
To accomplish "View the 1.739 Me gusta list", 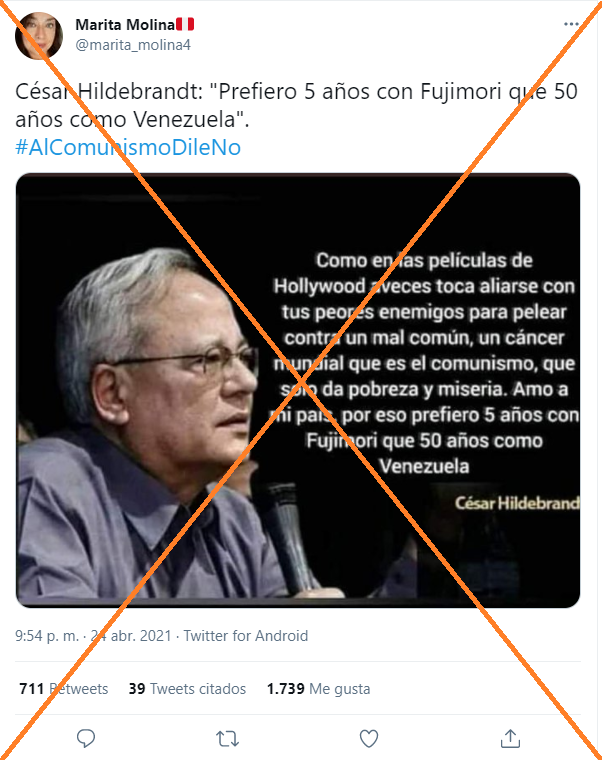I will (x=318, y=689).
